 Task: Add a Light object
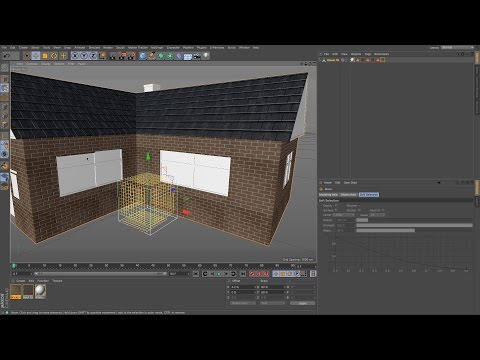click(206, 56)
